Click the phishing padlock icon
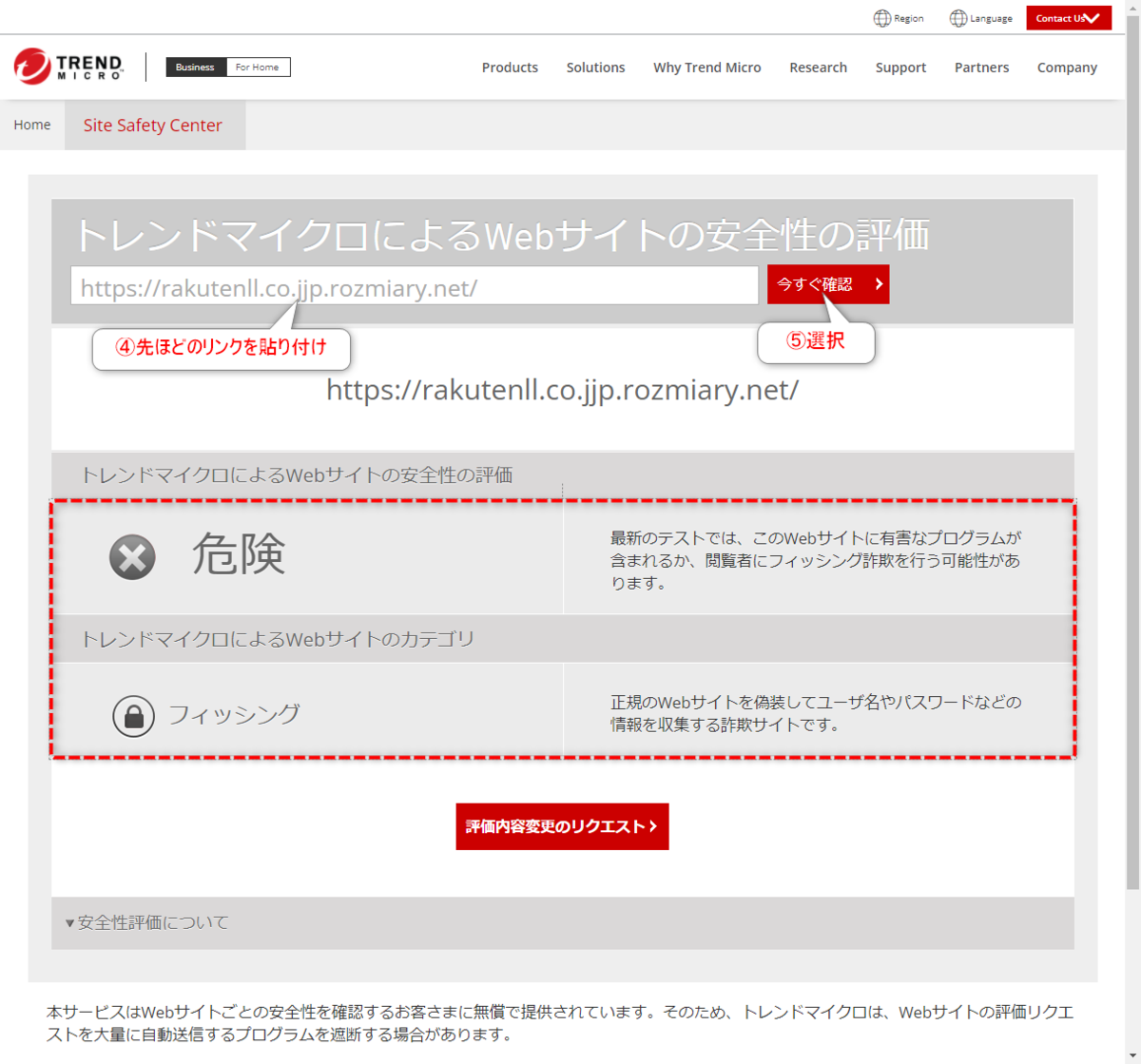Viewport: 1141px width, 1064px height. click(133, 716)
